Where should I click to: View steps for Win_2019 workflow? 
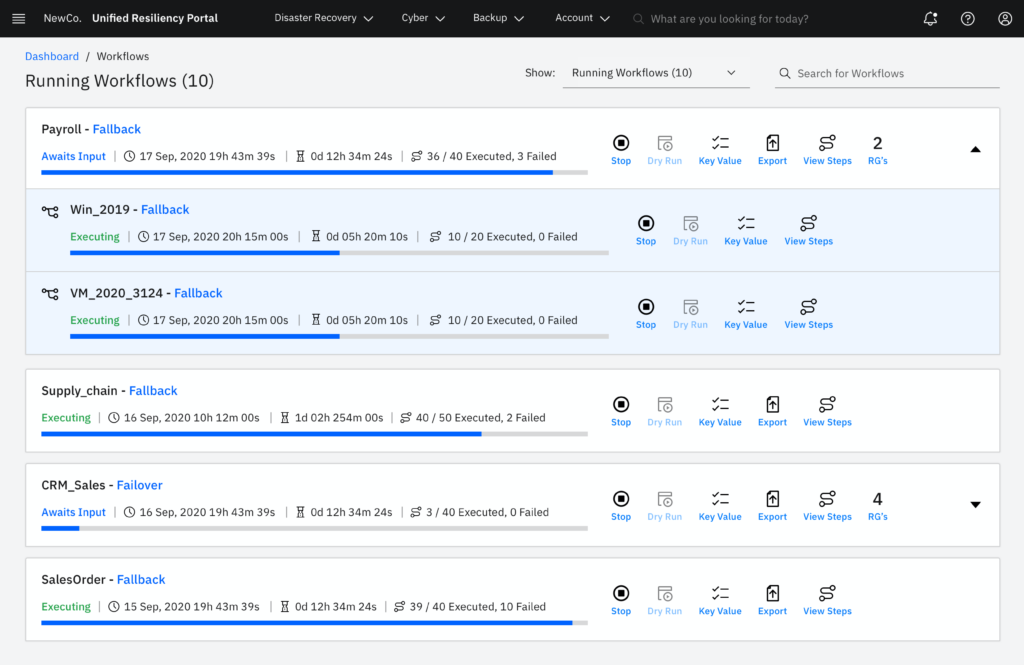tap(808, 229)
